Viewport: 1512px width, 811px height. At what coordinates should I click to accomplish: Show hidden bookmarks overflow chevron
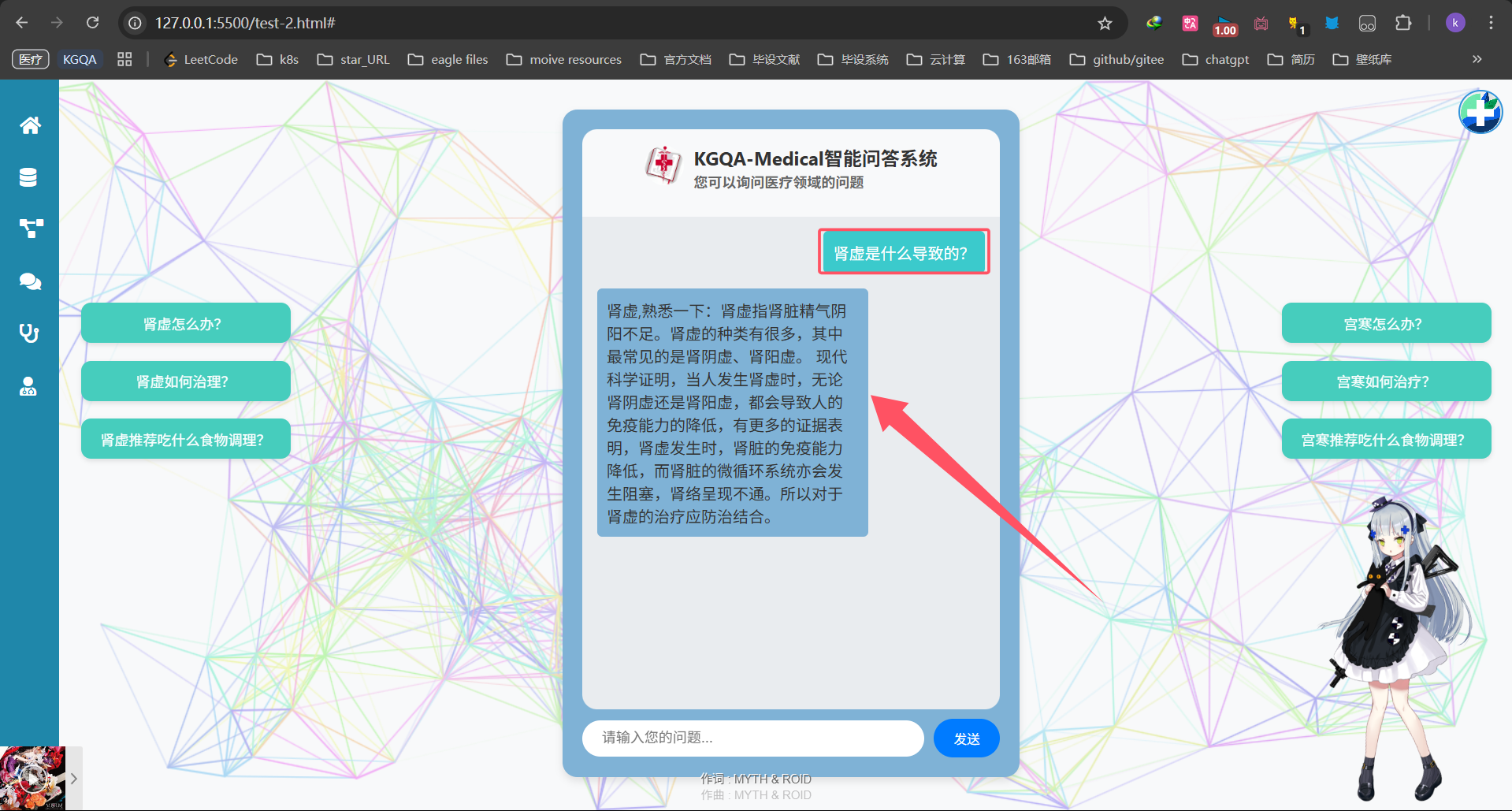click(1477, 59)
